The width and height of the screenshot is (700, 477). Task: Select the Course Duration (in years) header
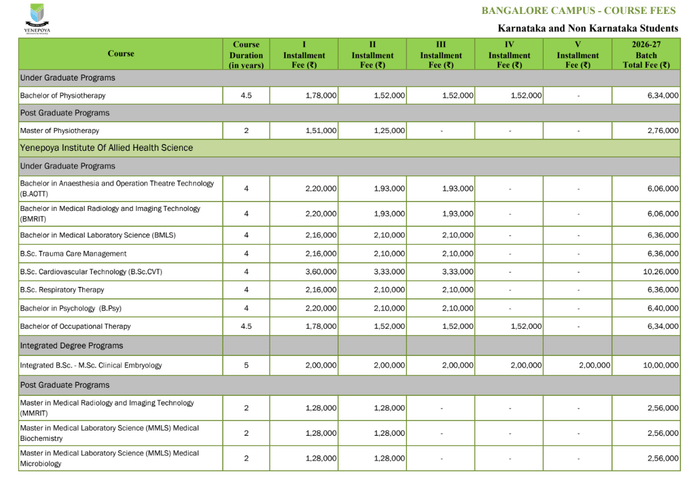tap(246, 55)
